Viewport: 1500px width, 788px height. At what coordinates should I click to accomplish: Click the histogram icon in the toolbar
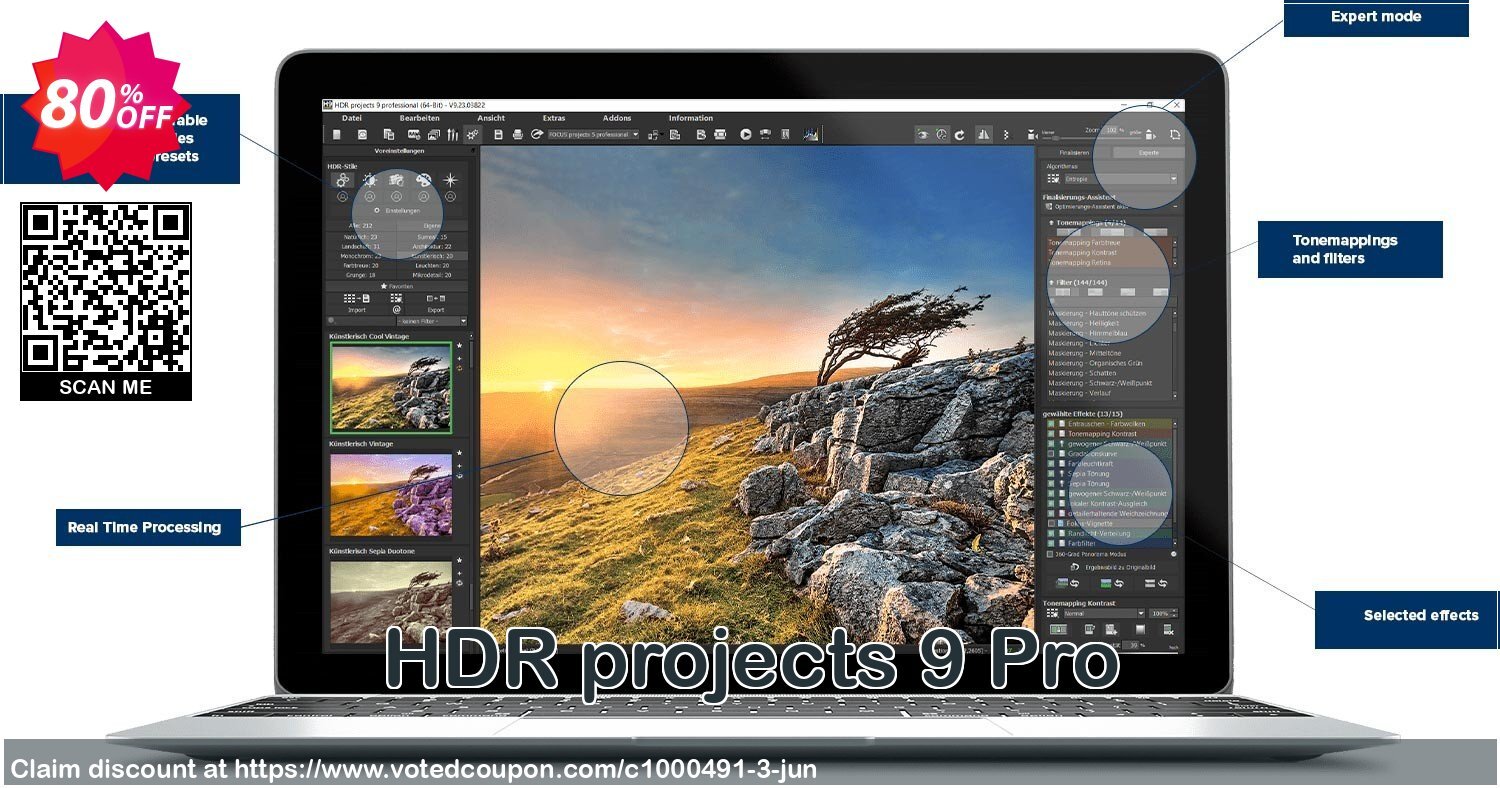[x=811, y=134]
